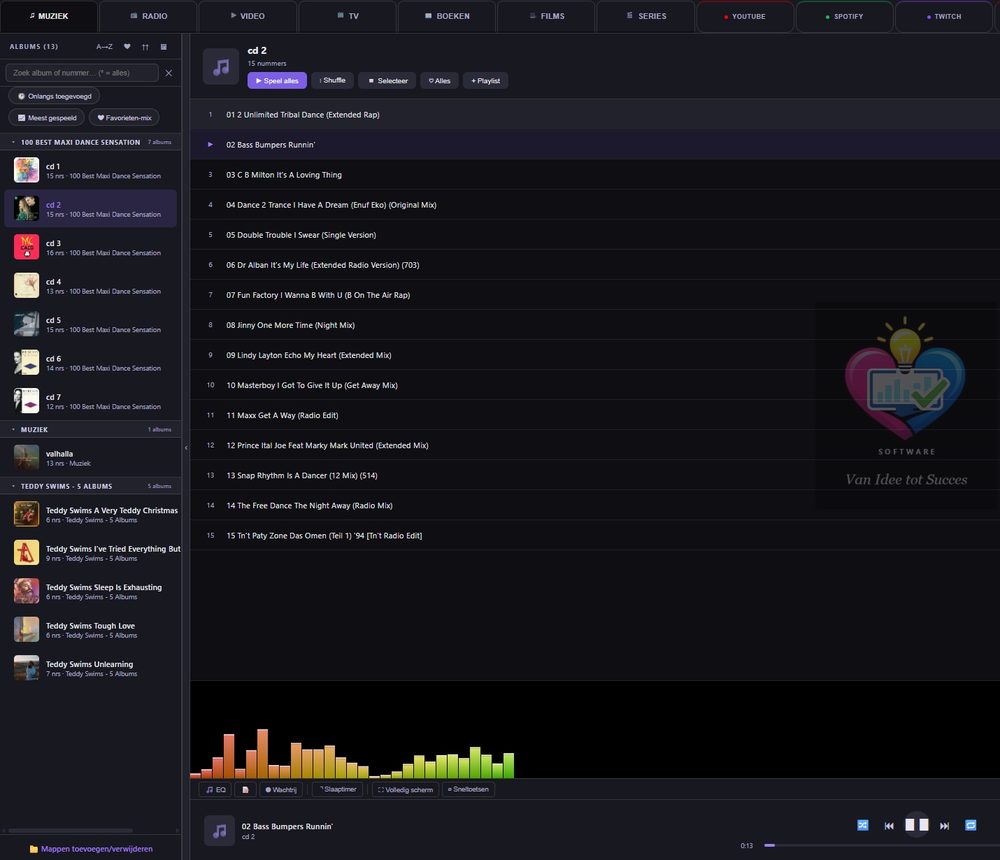1000x860 pixels.
Task: Open album cd 1 thumbnail
Action: click(26, 170)
